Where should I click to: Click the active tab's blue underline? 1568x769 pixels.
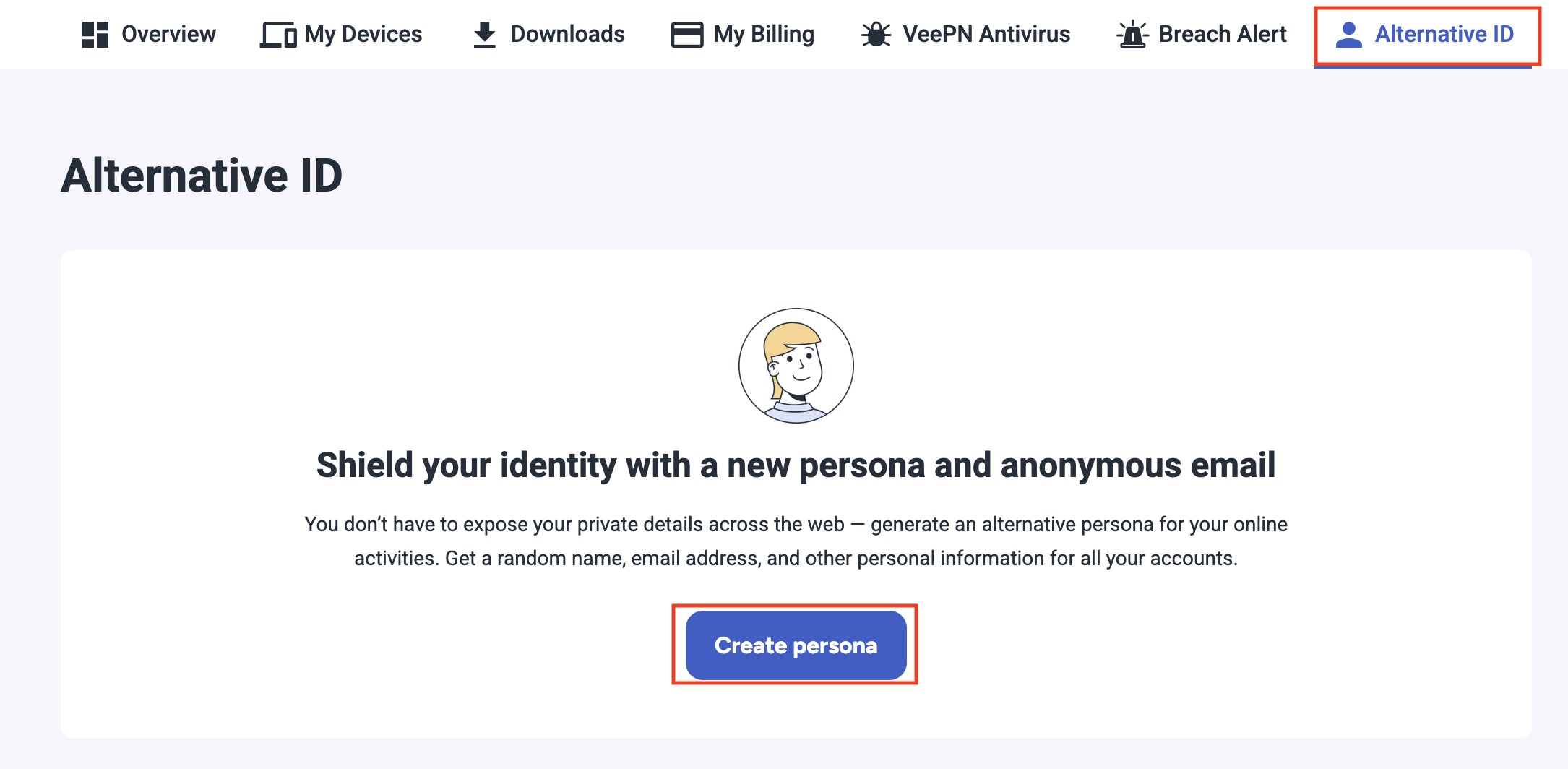(x=1422, y=68)
